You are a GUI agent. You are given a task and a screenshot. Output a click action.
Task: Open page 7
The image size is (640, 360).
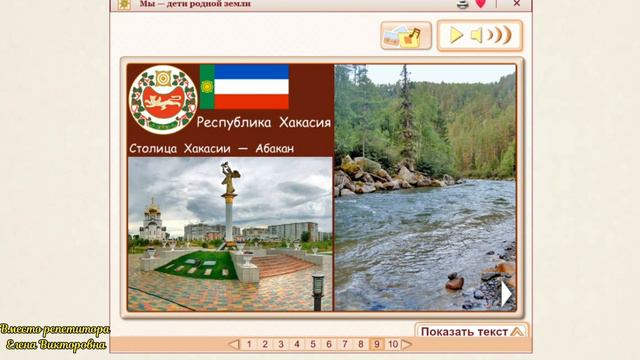click(x=344, y=344)
